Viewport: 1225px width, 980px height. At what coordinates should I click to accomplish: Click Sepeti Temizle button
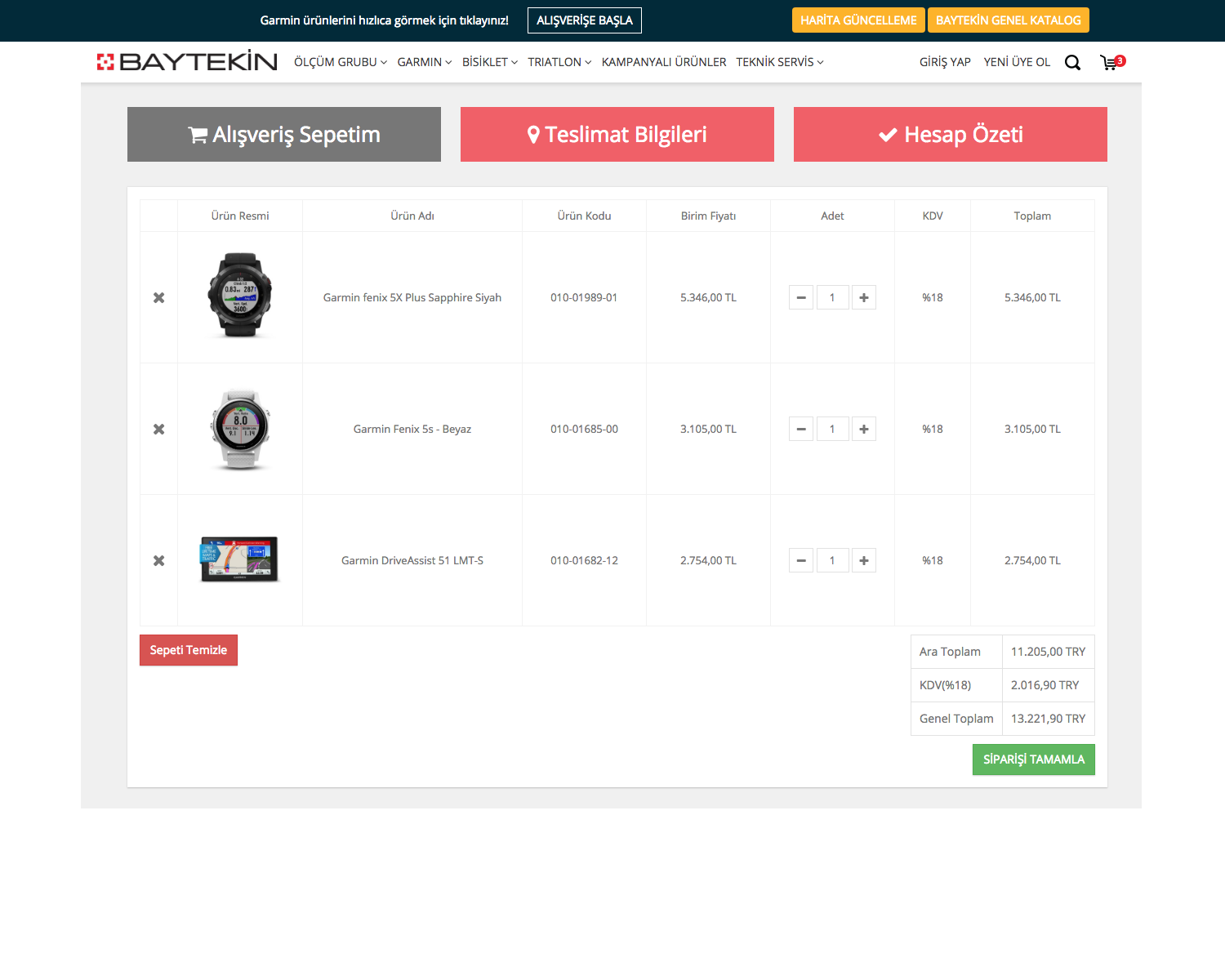click(189, 650)
